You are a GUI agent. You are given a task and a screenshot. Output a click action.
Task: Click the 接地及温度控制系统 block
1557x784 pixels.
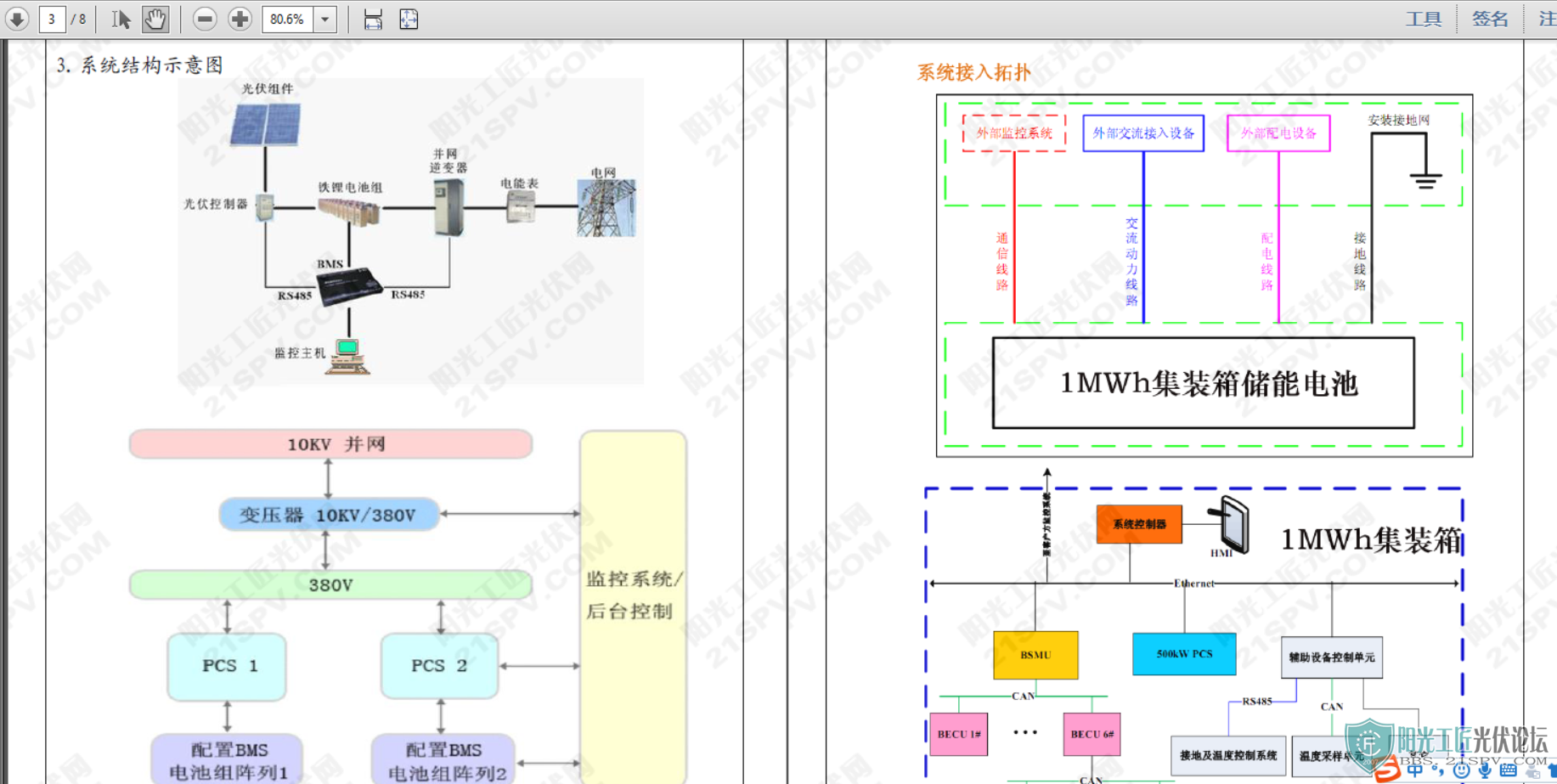[1227, 755]
